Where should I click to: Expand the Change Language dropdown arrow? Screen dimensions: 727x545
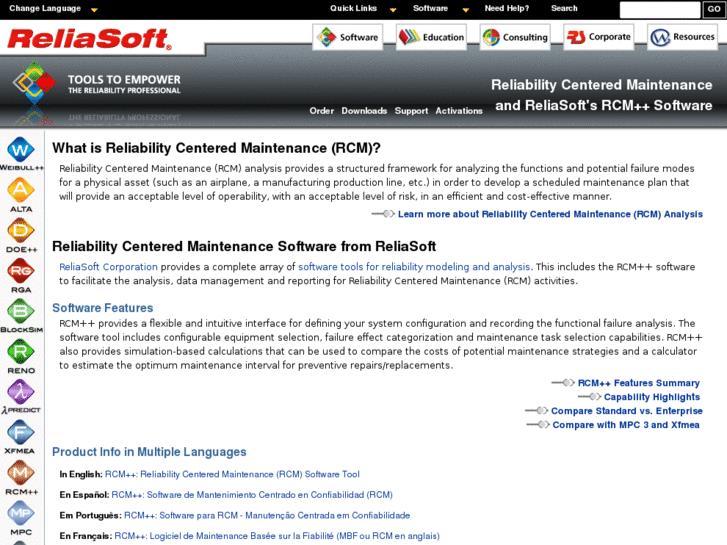click(x=94, y=9)
